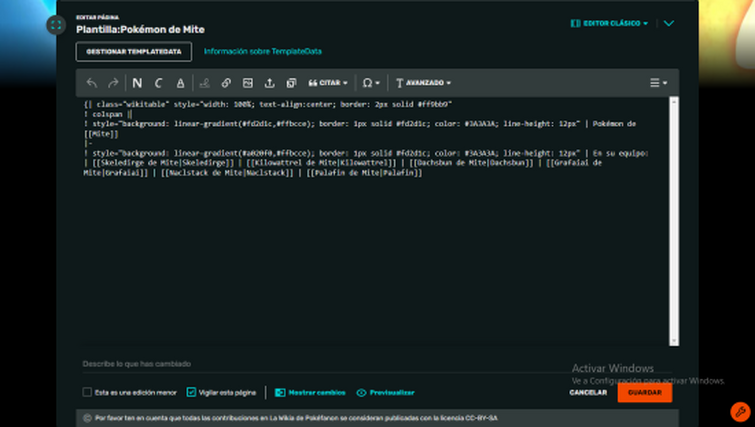Image resolution: width=755 pixels, height=427 pixels.
Task: Click the redo arrow icon
Action: coord(113,83)
